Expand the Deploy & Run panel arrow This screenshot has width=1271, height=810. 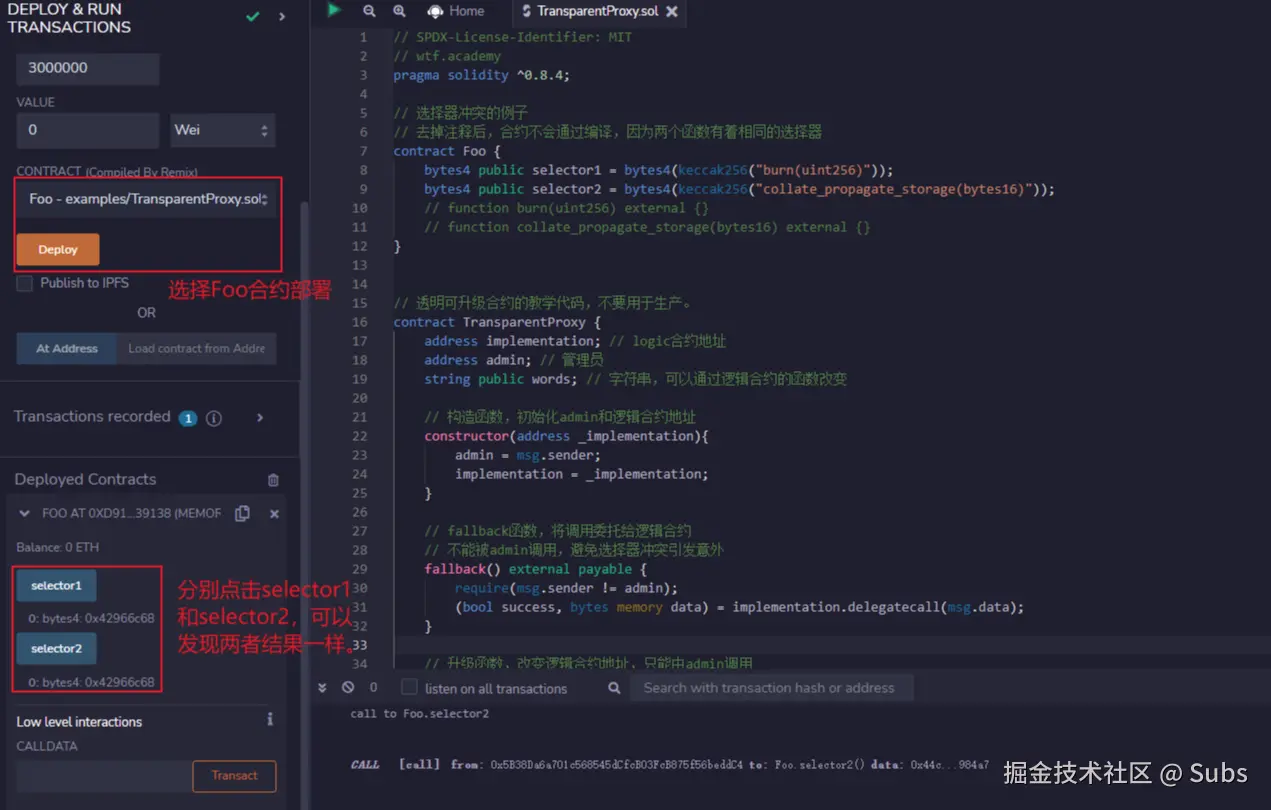tap(282, 17)
